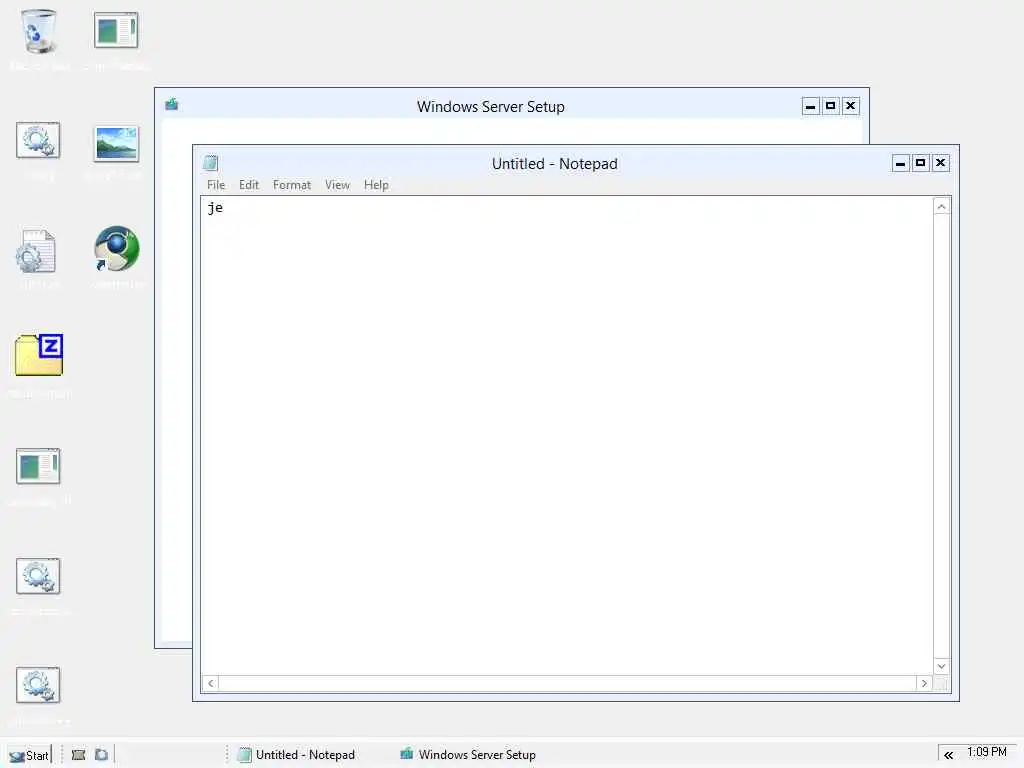
Task: Switch to Windows Server Setup taskbar button
Action: (468, 755)
